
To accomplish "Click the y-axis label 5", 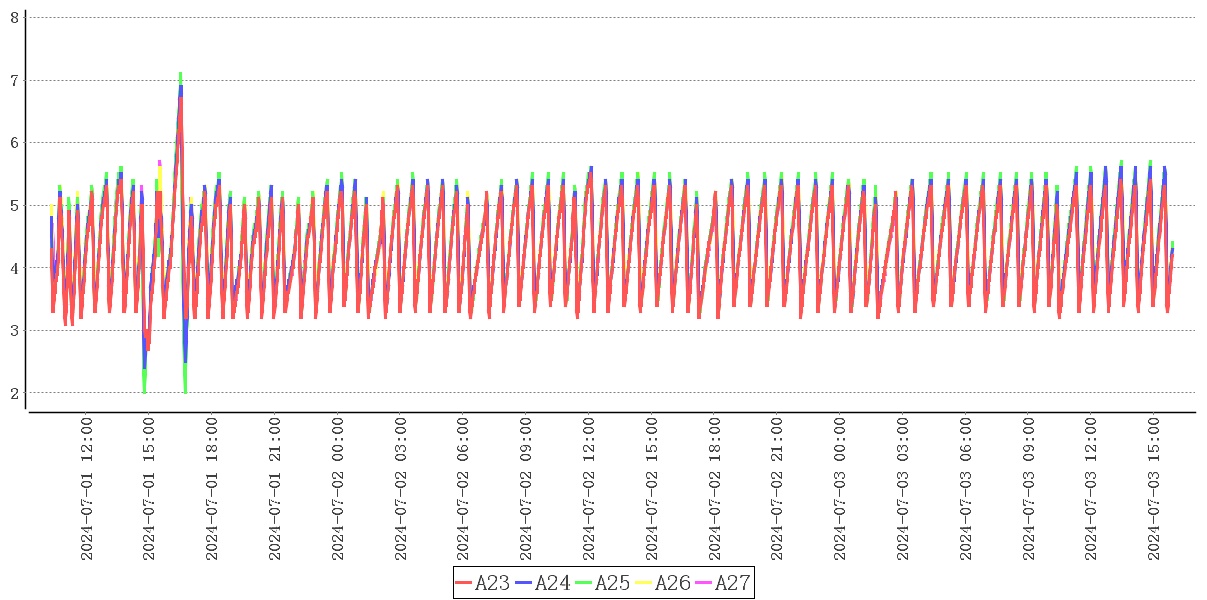I will (x=14, y=205).
